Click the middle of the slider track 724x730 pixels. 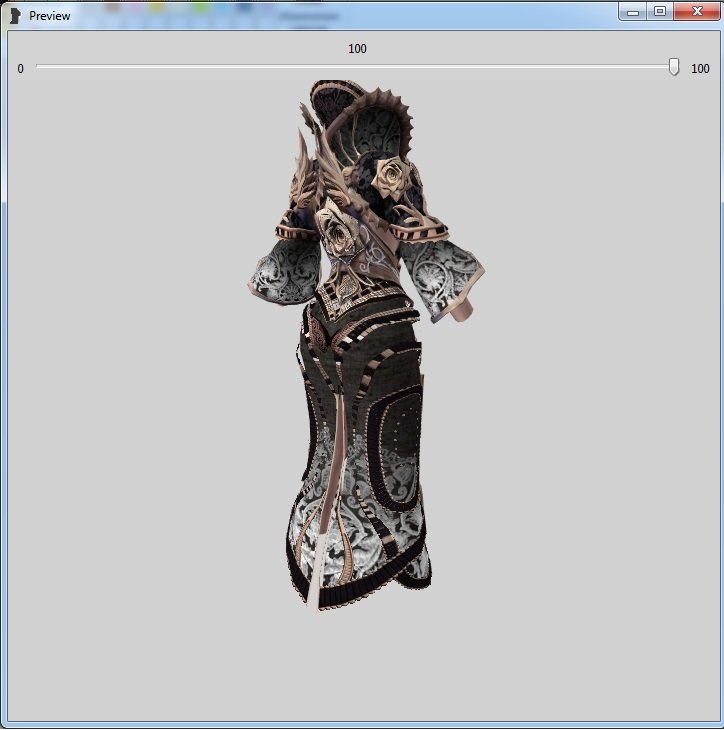pos(355,67)
